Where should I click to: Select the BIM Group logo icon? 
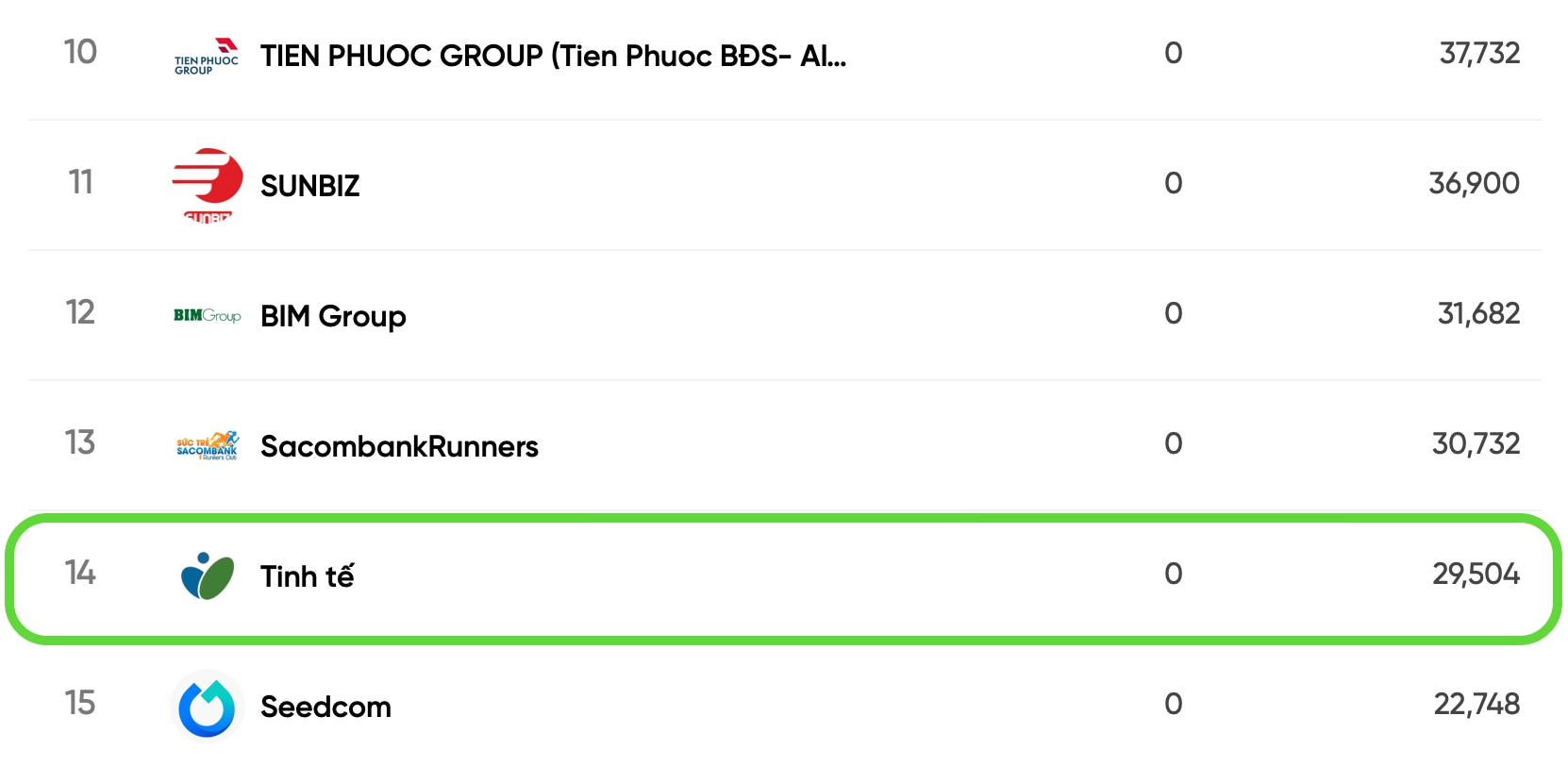click(x=207, y=315)
